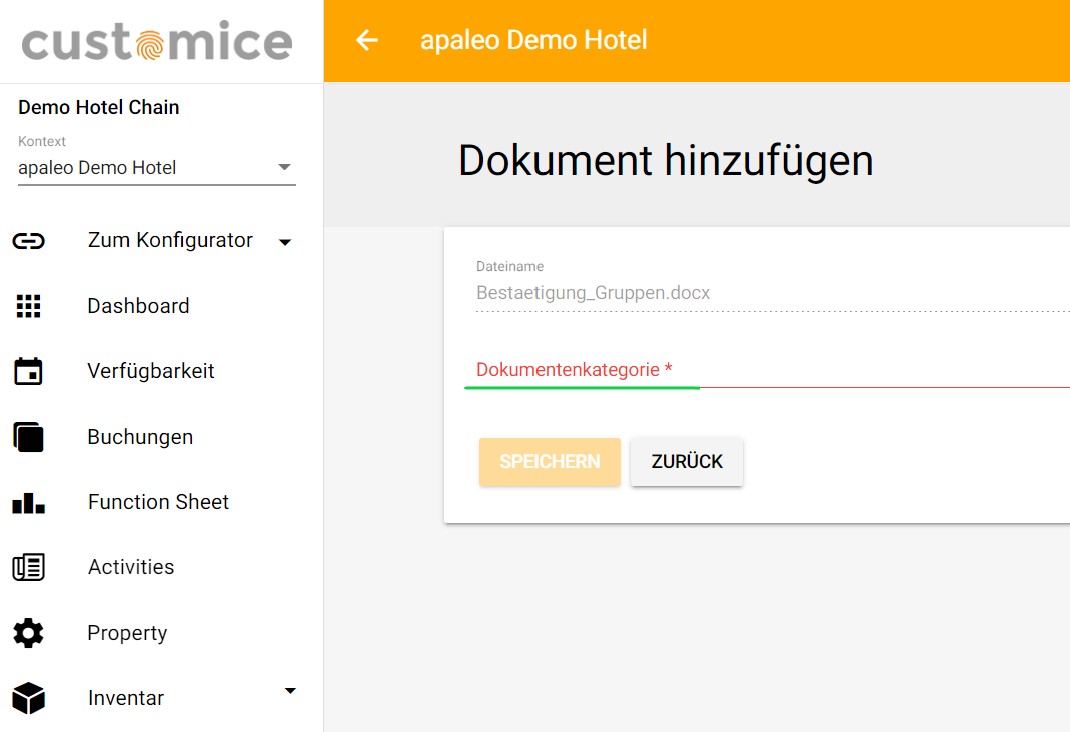Open Buchungen section
Image resolution: width=1070 pixels, height=732 pixels.
click(141, 437)
